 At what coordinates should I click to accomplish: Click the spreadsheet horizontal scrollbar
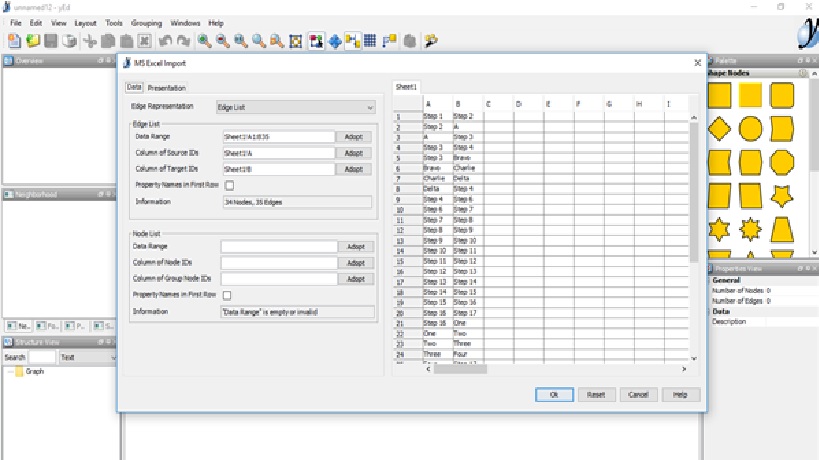tap(459, 369)
